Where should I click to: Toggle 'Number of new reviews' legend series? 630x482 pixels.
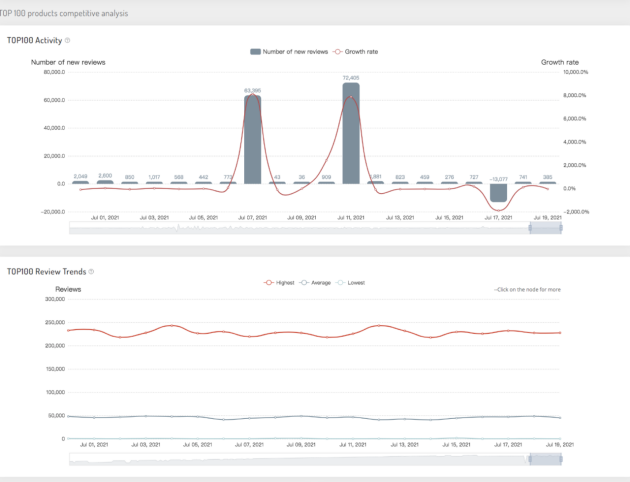click(290, 51)
